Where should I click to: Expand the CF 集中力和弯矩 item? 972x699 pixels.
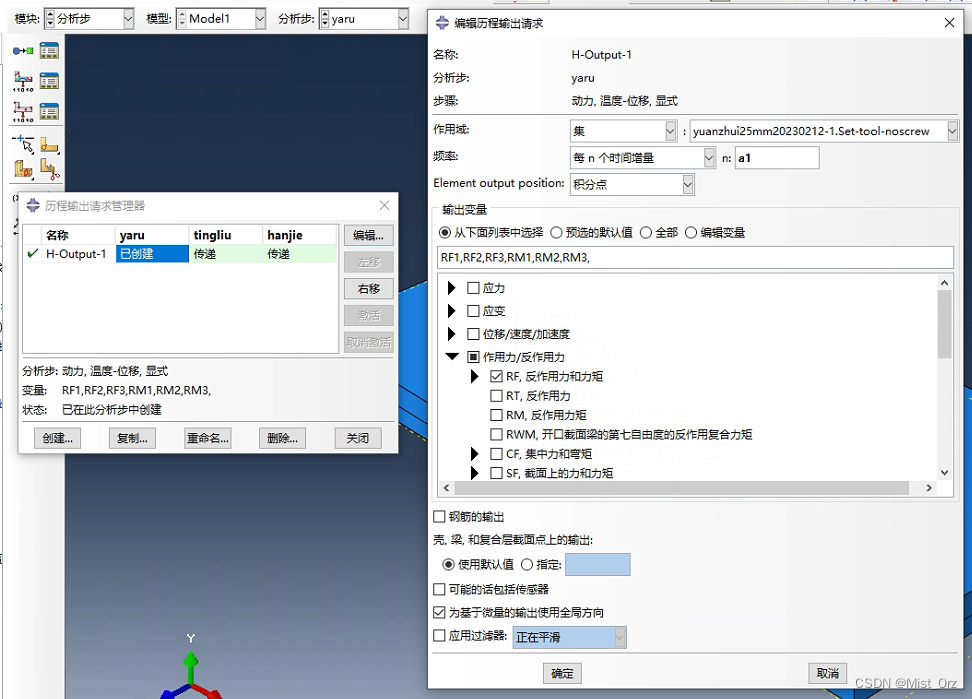474,454
